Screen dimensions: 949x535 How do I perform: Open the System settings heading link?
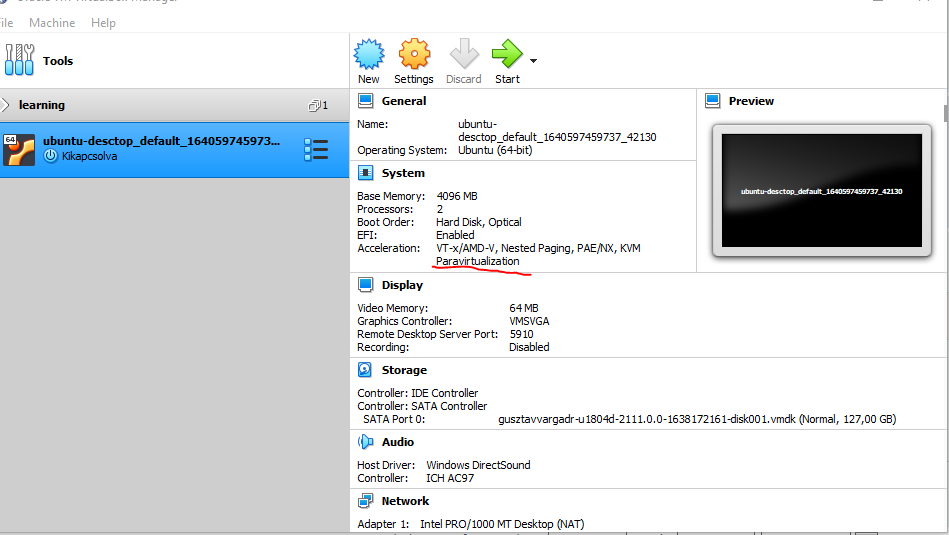pos(403,173)
